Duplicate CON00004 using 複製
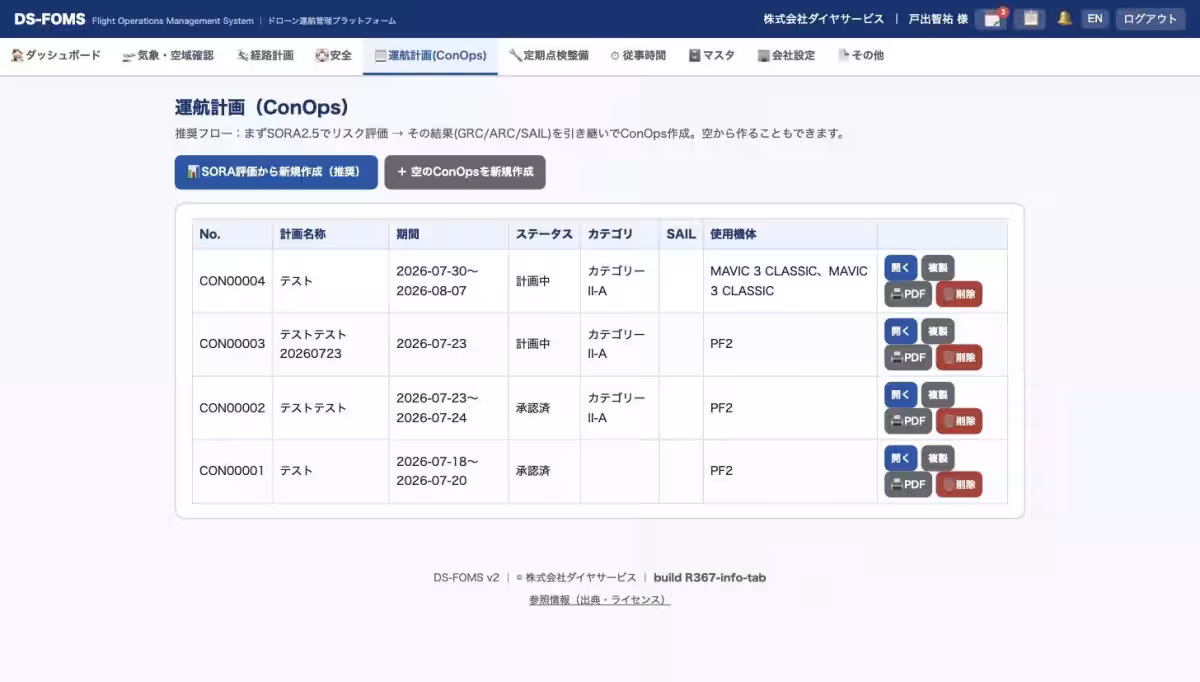This screenshot has height=682, width=1200. pos(938,268)
